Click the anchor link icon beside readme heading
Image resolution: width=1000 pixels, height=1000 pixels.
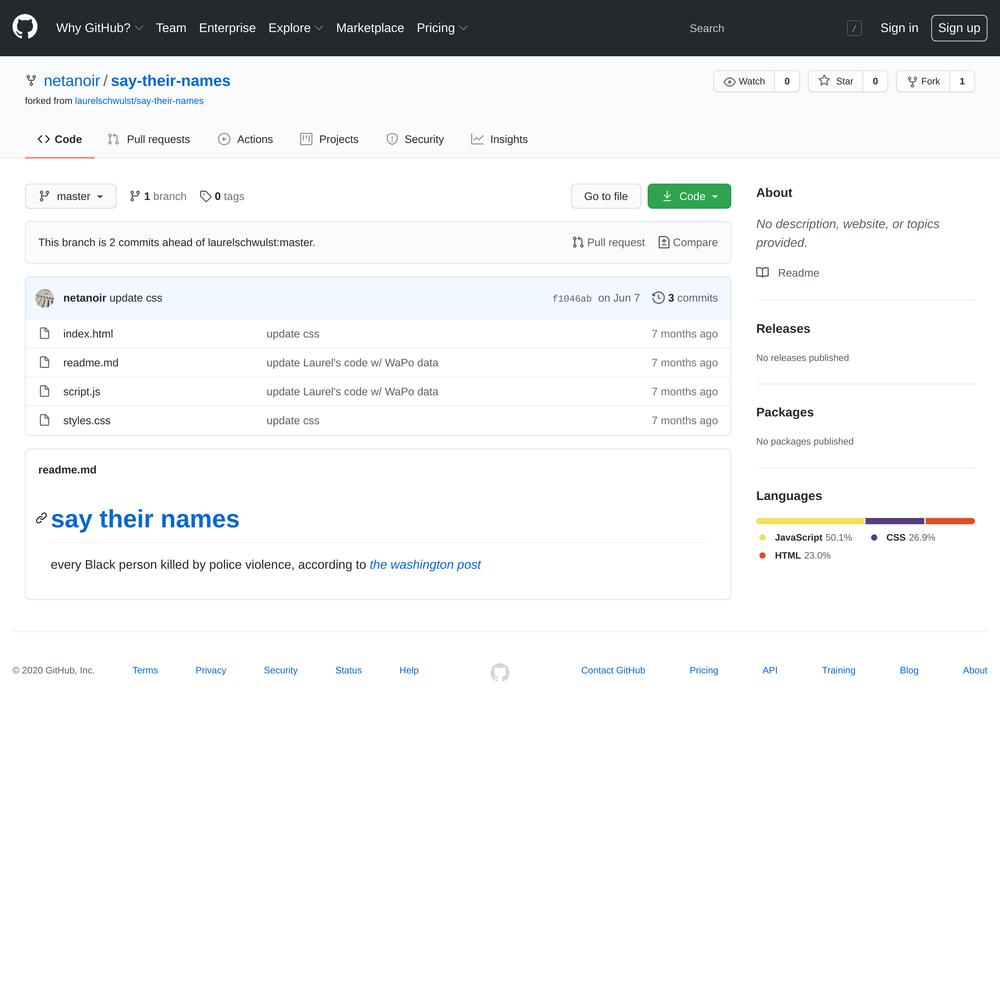pos(41,518)
